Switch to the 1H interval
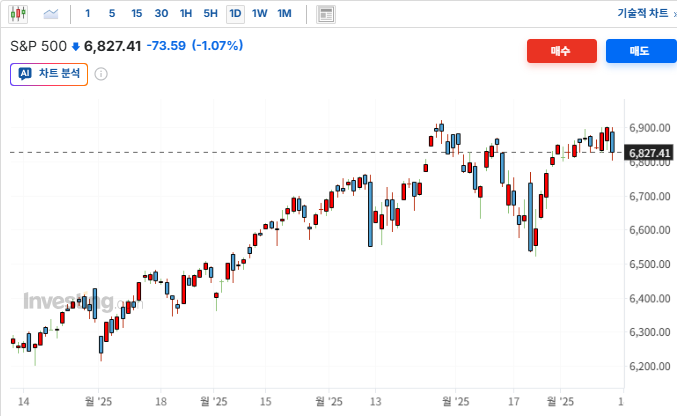Image resolution: width=677 pixels, height=416 pixels. 186,14
